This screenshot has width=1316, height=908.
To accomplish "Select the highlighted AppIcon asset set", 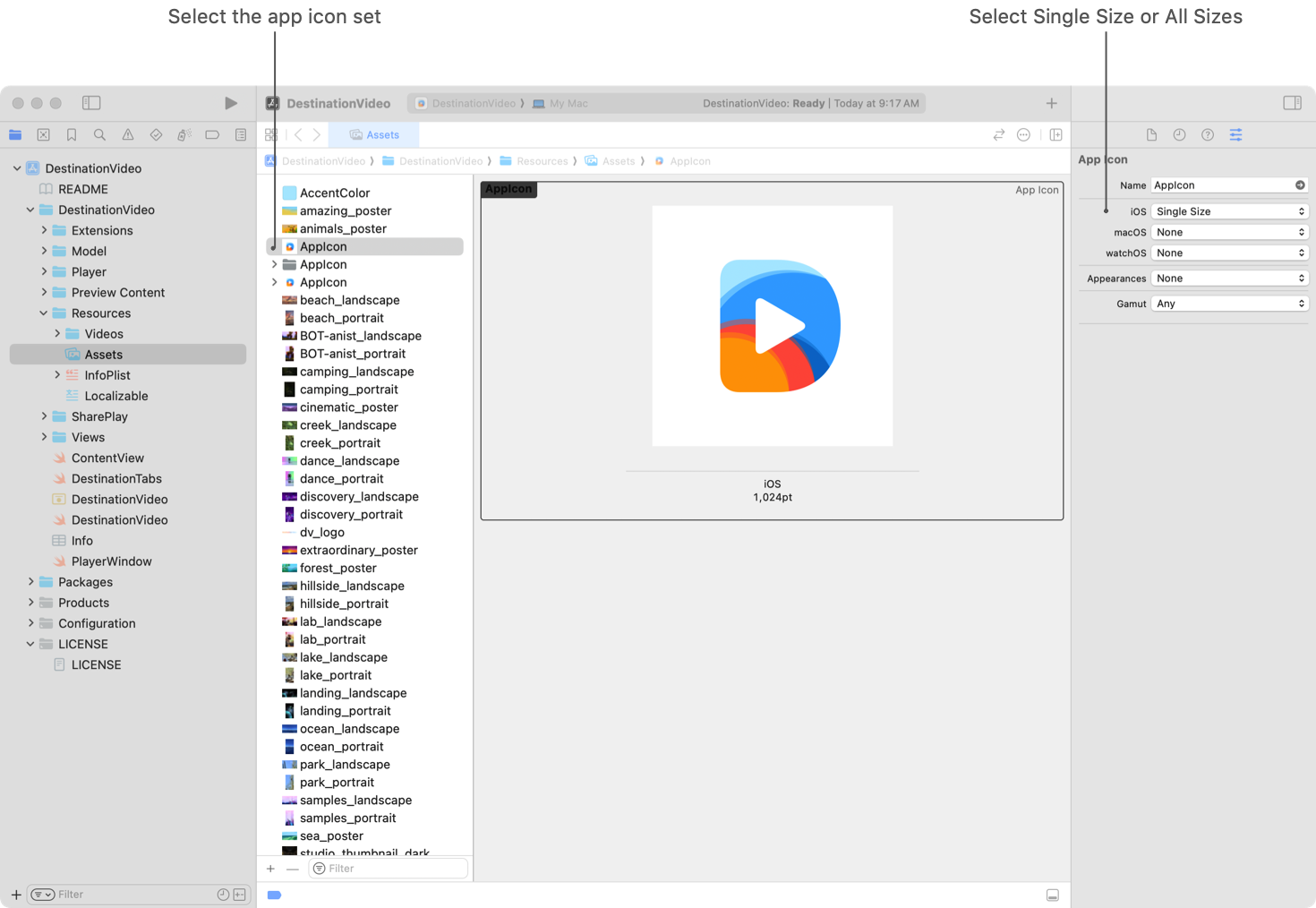I will point(364,246).
